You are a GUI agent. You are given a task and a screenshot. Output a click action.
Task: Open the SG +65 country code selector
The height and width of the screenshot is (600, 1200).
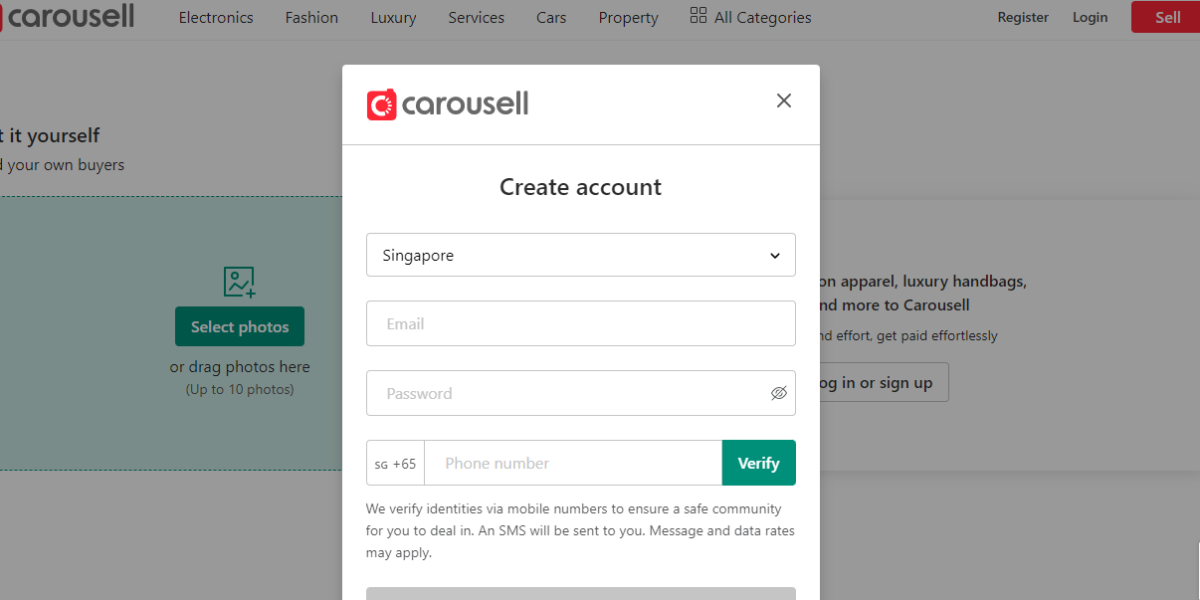[x=395, y=463]
